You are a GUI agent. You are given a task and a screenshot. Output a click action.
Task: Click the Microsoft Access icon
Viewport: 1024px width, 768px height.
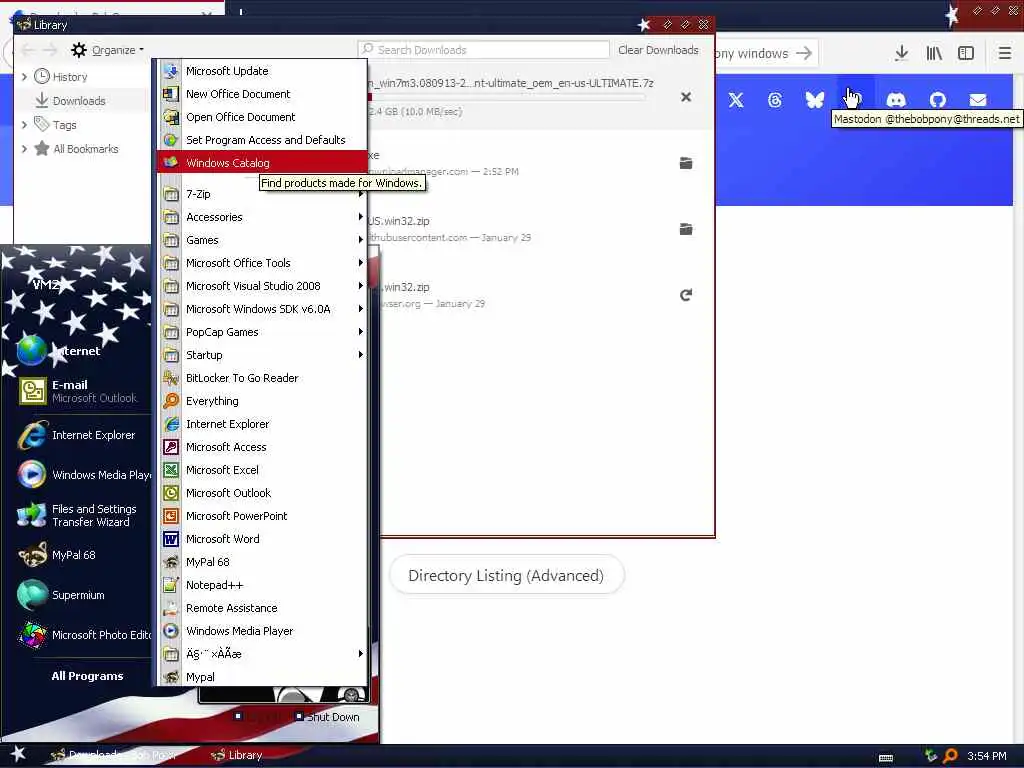point(171,447)
